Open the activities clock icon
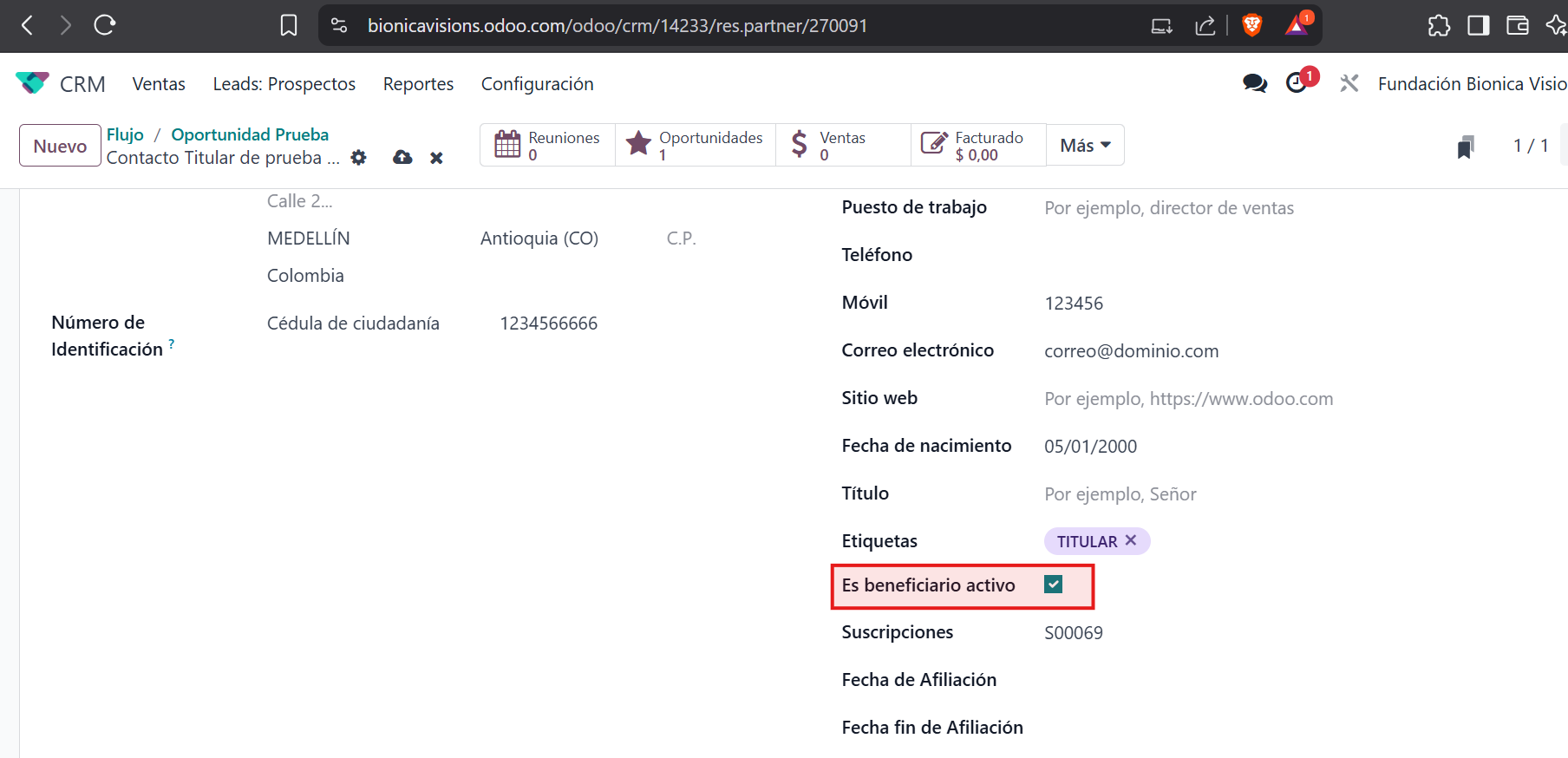The height and width of the screenshot is (758, 1568). point(1297,83)
